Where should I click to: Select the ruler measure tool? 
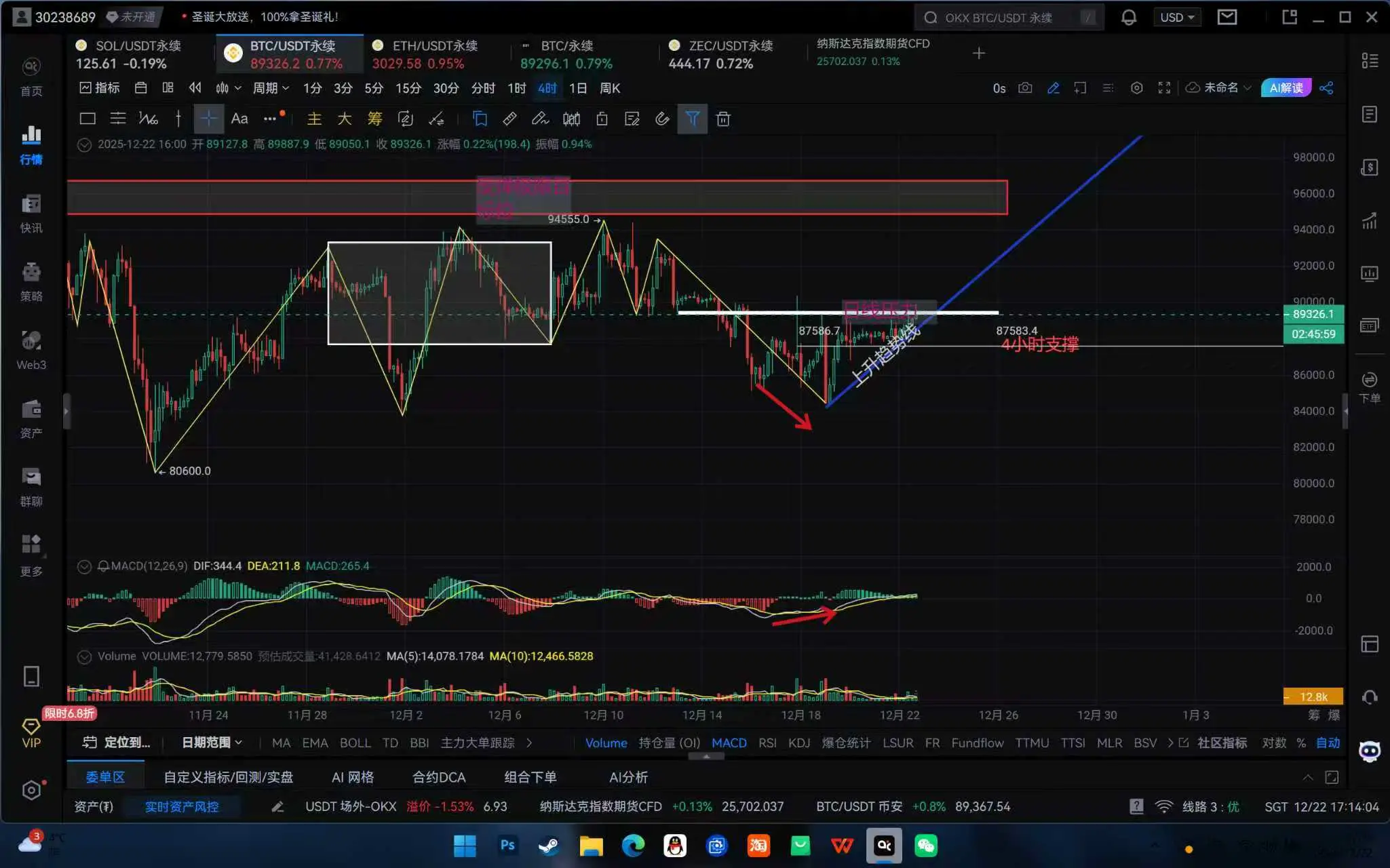click(x=509, y=119)
